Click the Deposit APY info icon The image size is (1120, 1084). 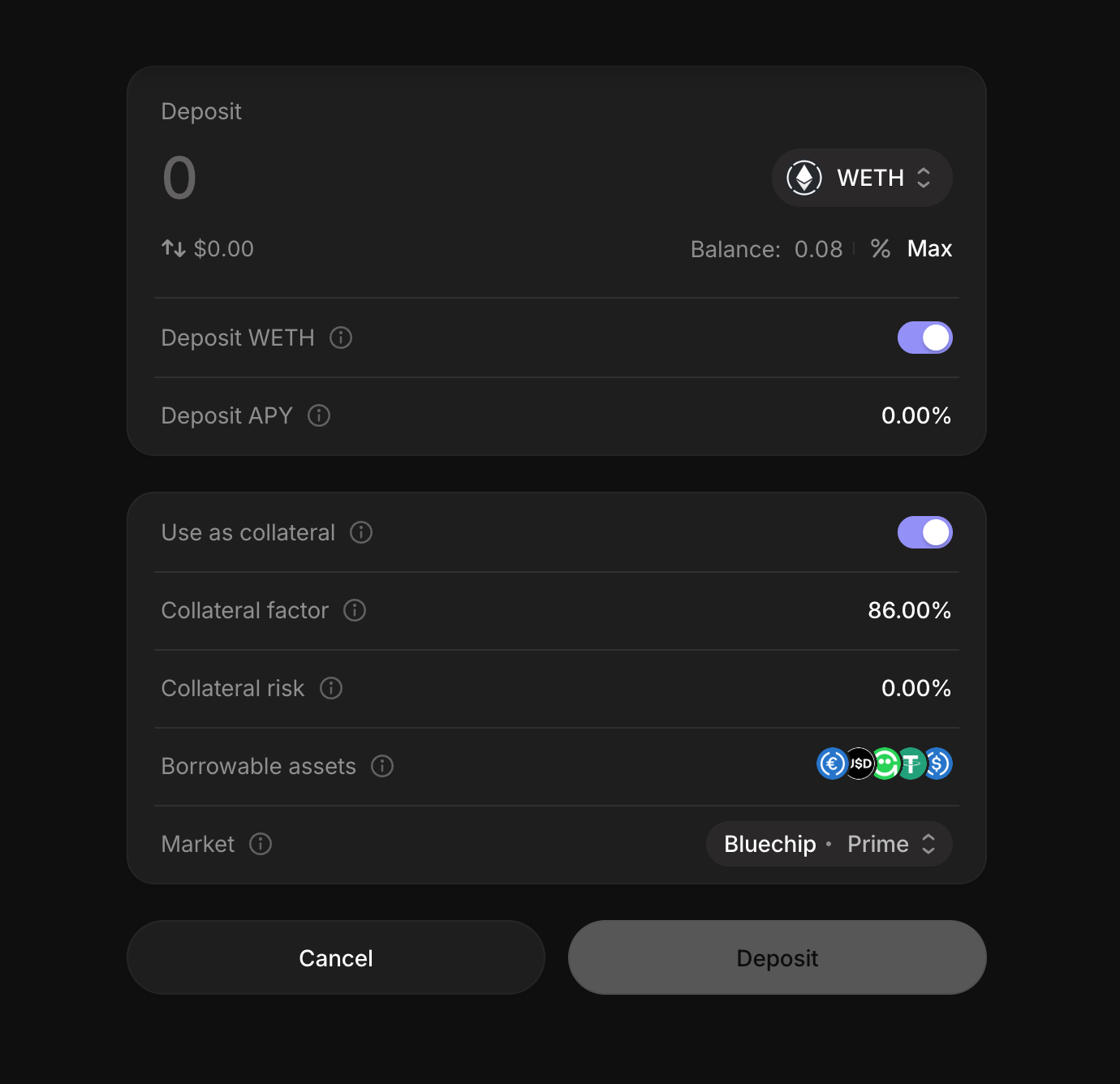pyautogui.click(x=319, y=415)
